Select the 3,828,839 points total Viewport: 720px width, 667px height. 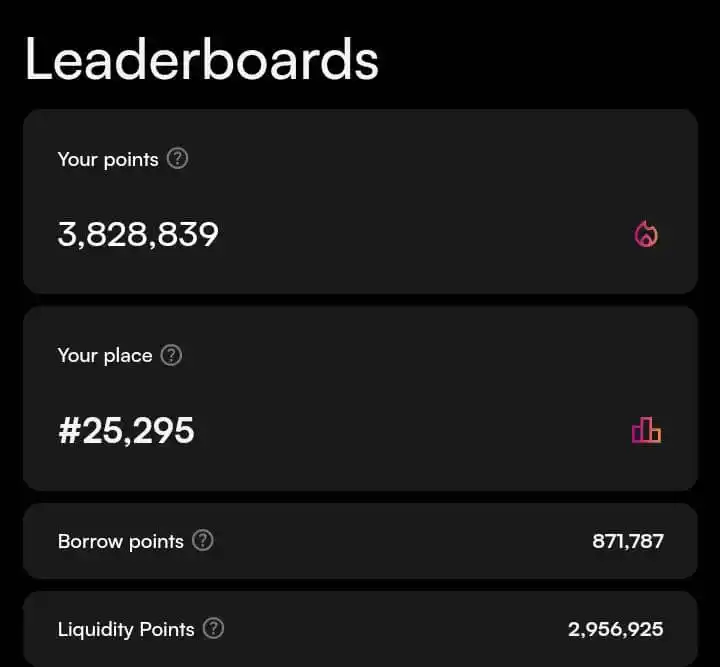(138, 235)
